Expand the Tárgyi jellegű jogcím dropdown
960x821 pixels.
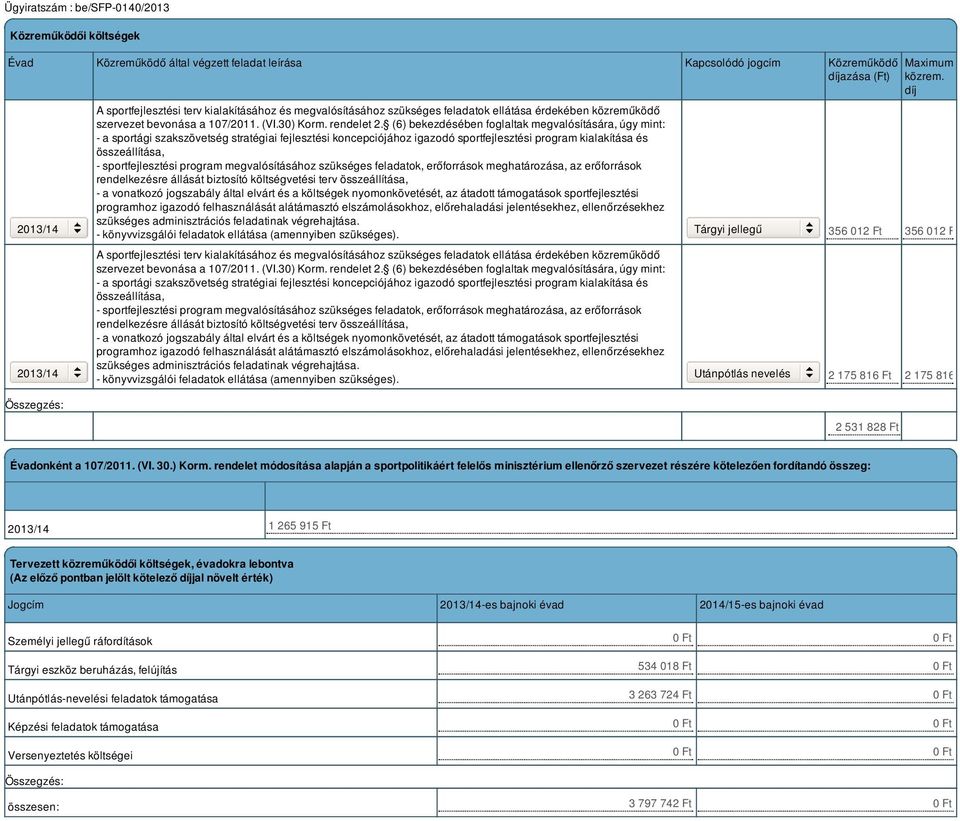tap(753, 228)
